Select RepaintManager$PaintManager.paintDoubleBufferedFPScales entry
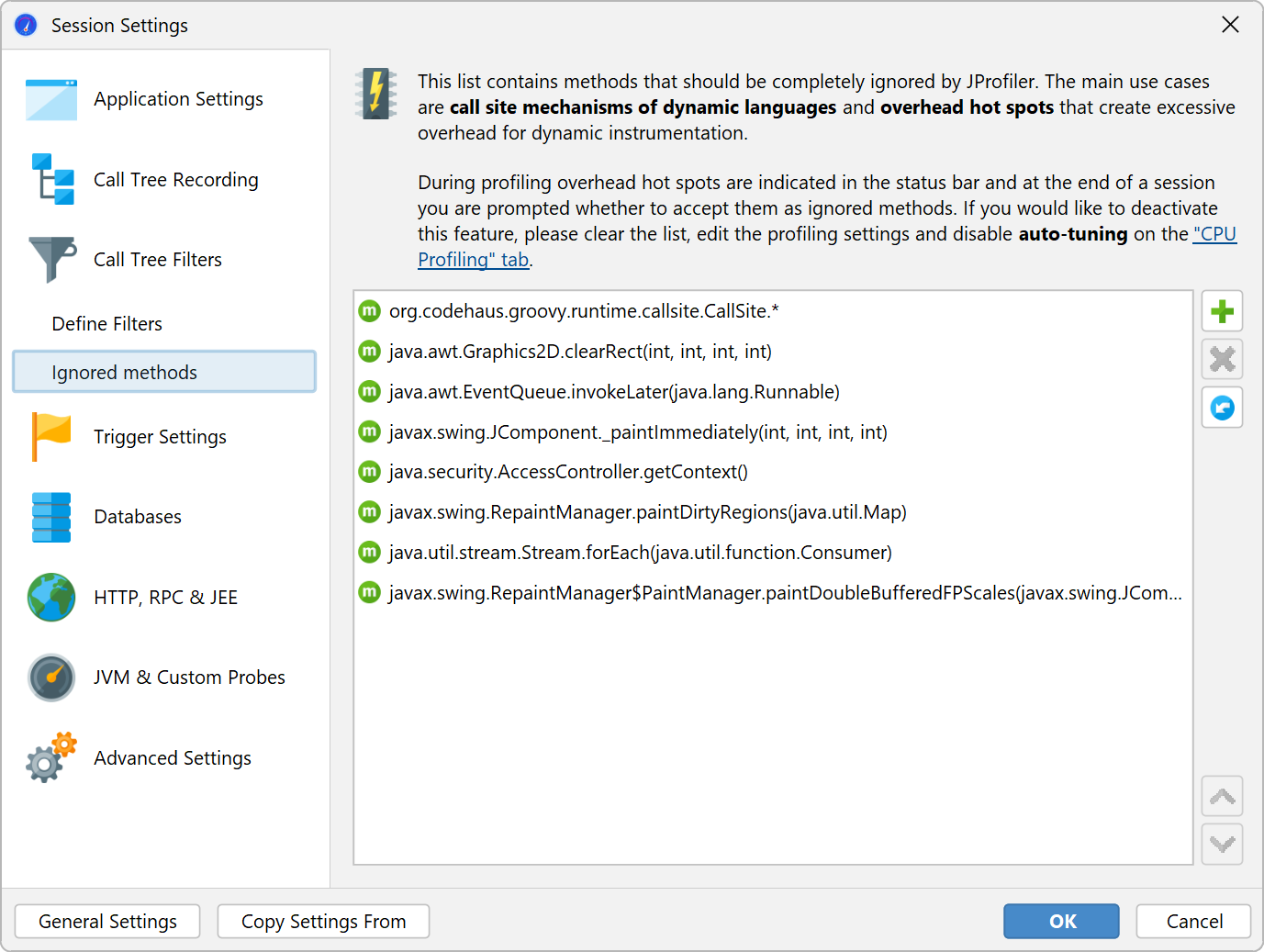The image size is (1264, 952). click(773, 593)
